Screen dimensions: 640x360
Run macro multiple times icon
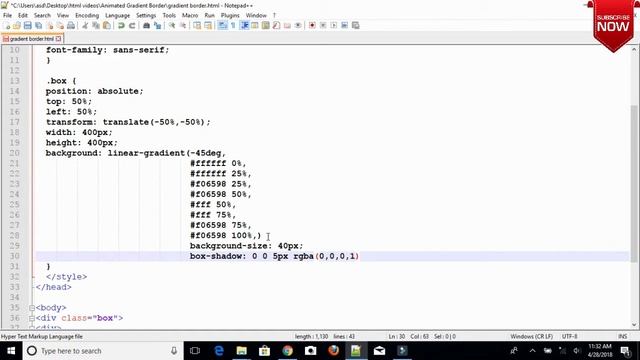pyautogui.click(x=344, y=25)
